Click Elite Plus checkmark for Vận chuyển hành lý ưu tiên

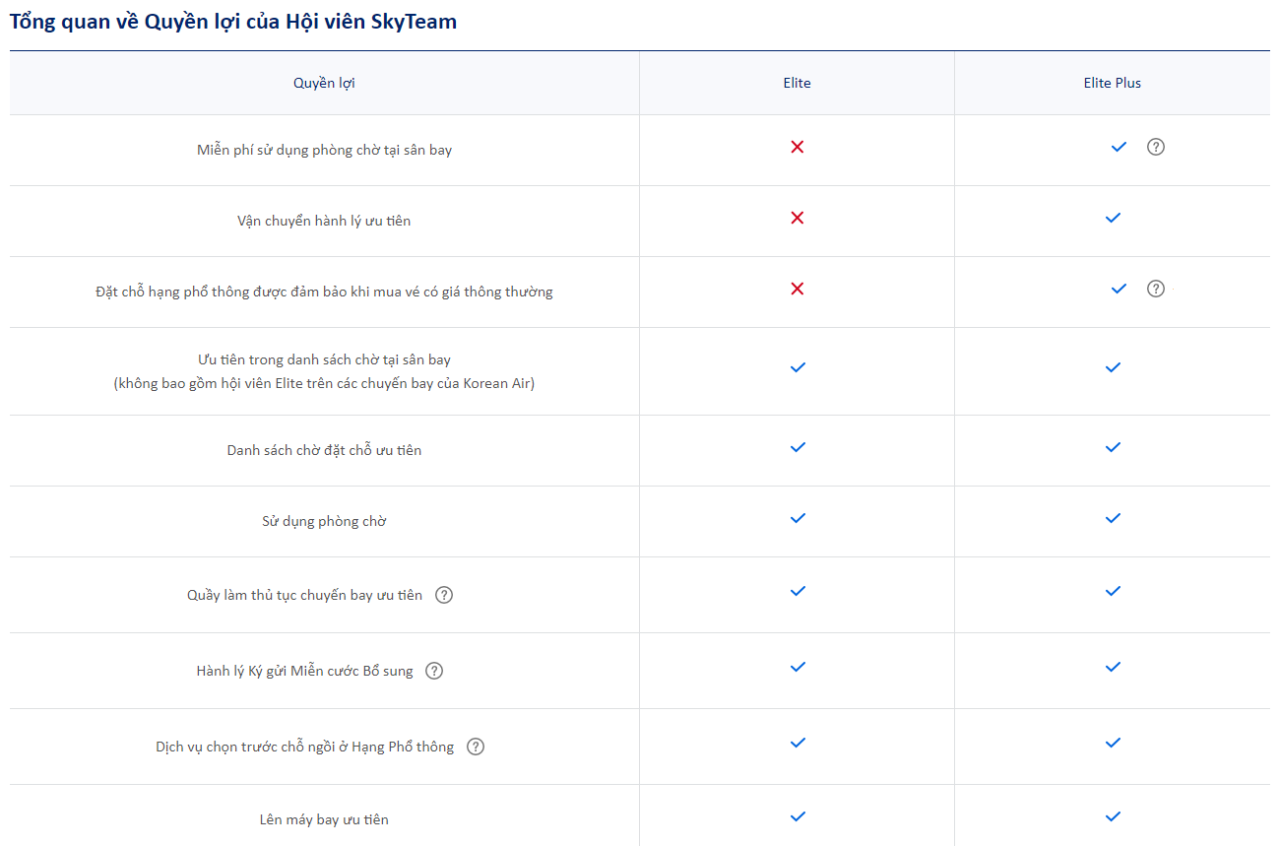(1113, 218)
